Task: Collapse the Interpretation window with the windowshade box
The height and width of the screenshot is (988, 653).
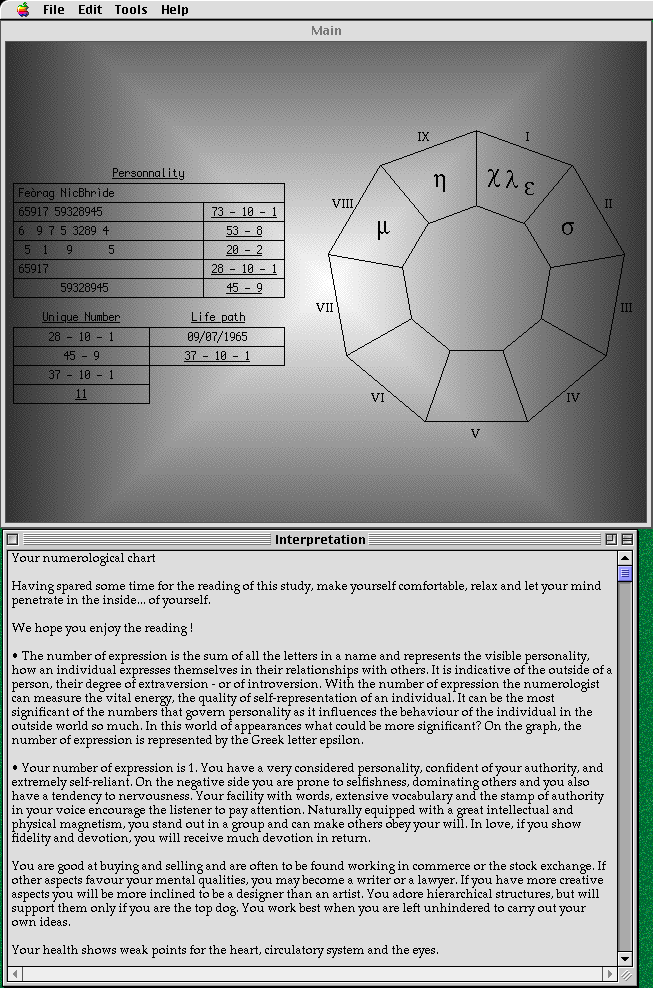Action: click(627, 539)
